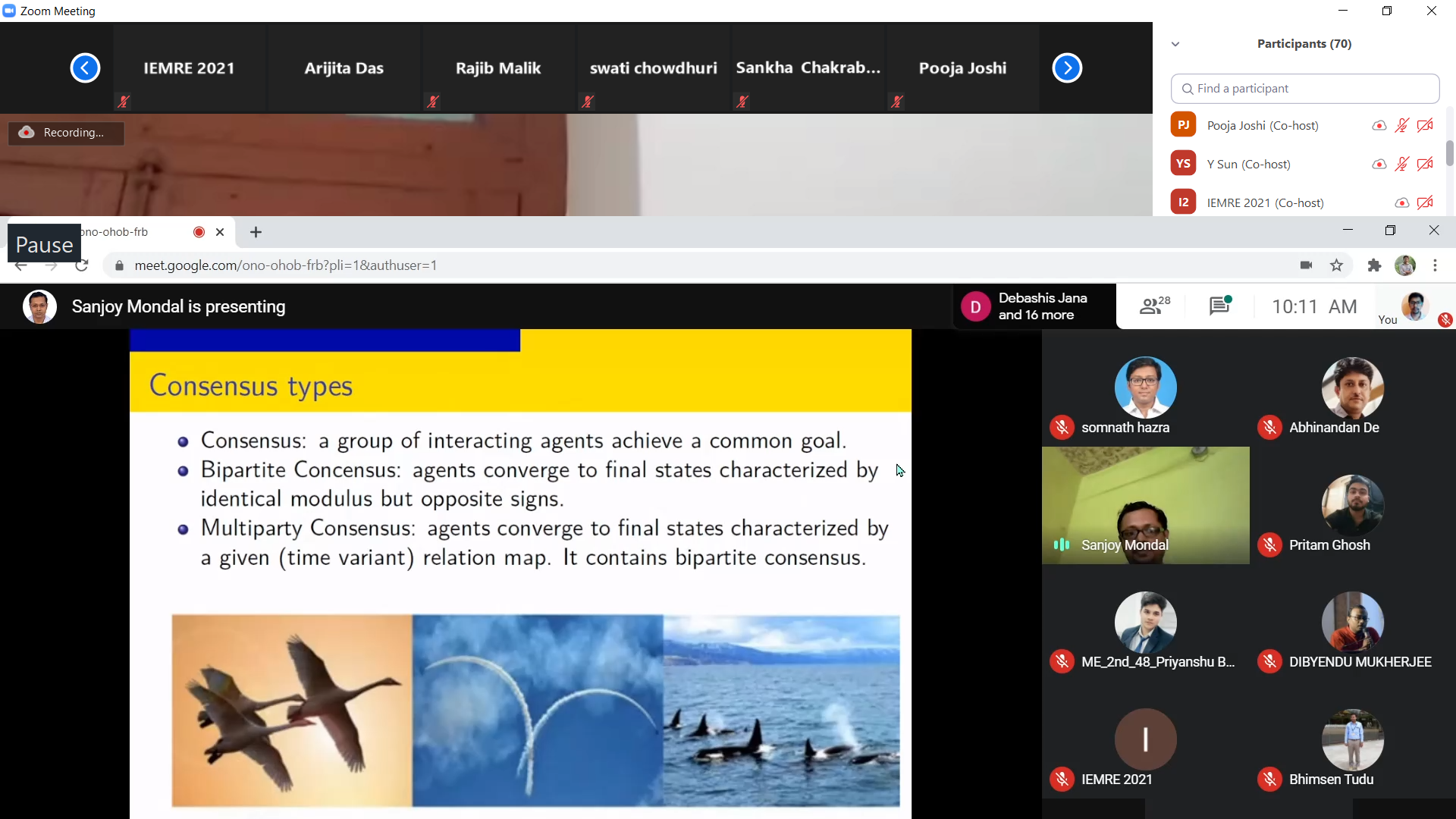Toggle IEMRE 2021 co-host video icon
The width and height of the screenshot is (1456, 819).
pos(1425,202)
